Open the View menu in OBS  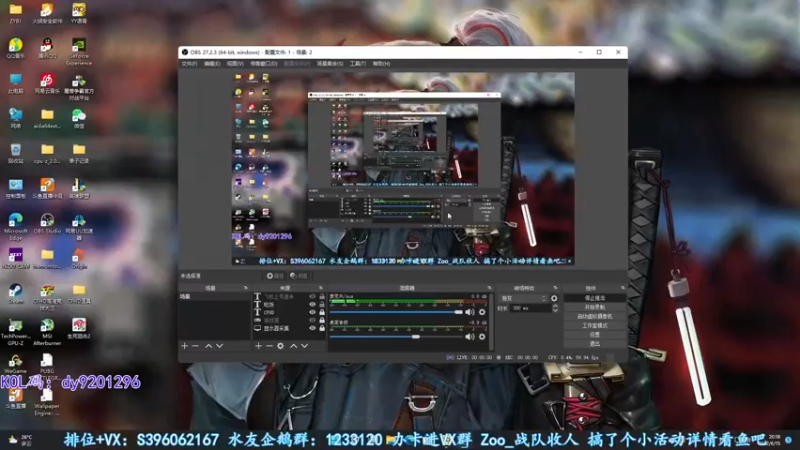point(235,64)
